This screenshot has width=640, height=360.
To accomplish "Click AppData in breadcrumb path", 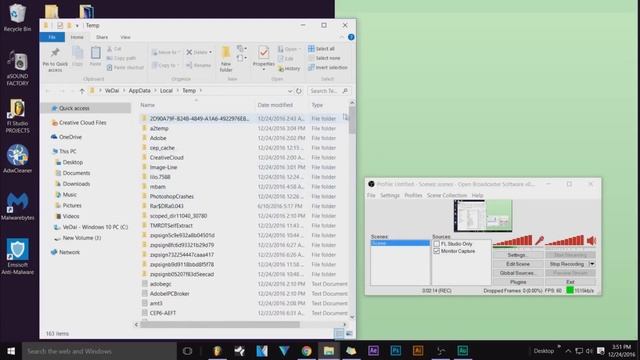I will (x=140, y=91).
